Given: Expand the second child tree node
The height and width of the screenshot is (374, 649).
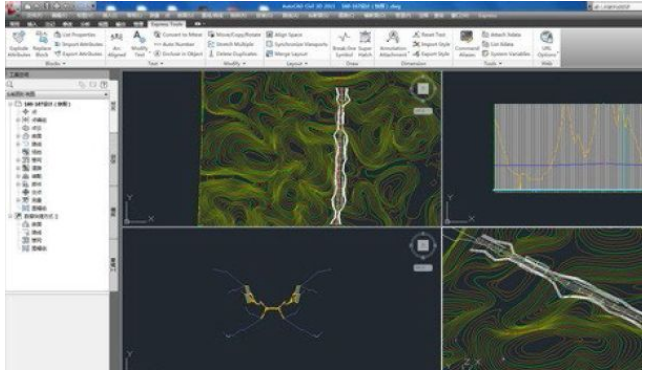Looking at the screenshot, I should (x=18, y=120).
